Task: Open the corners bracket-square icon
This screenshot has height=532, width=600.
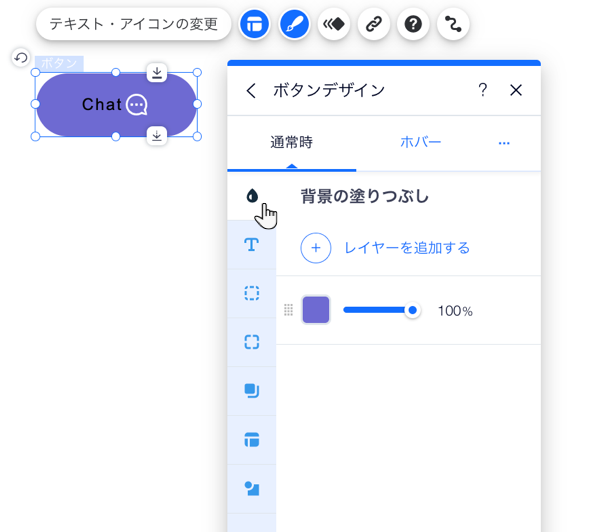Action: (x=252, y=342)
